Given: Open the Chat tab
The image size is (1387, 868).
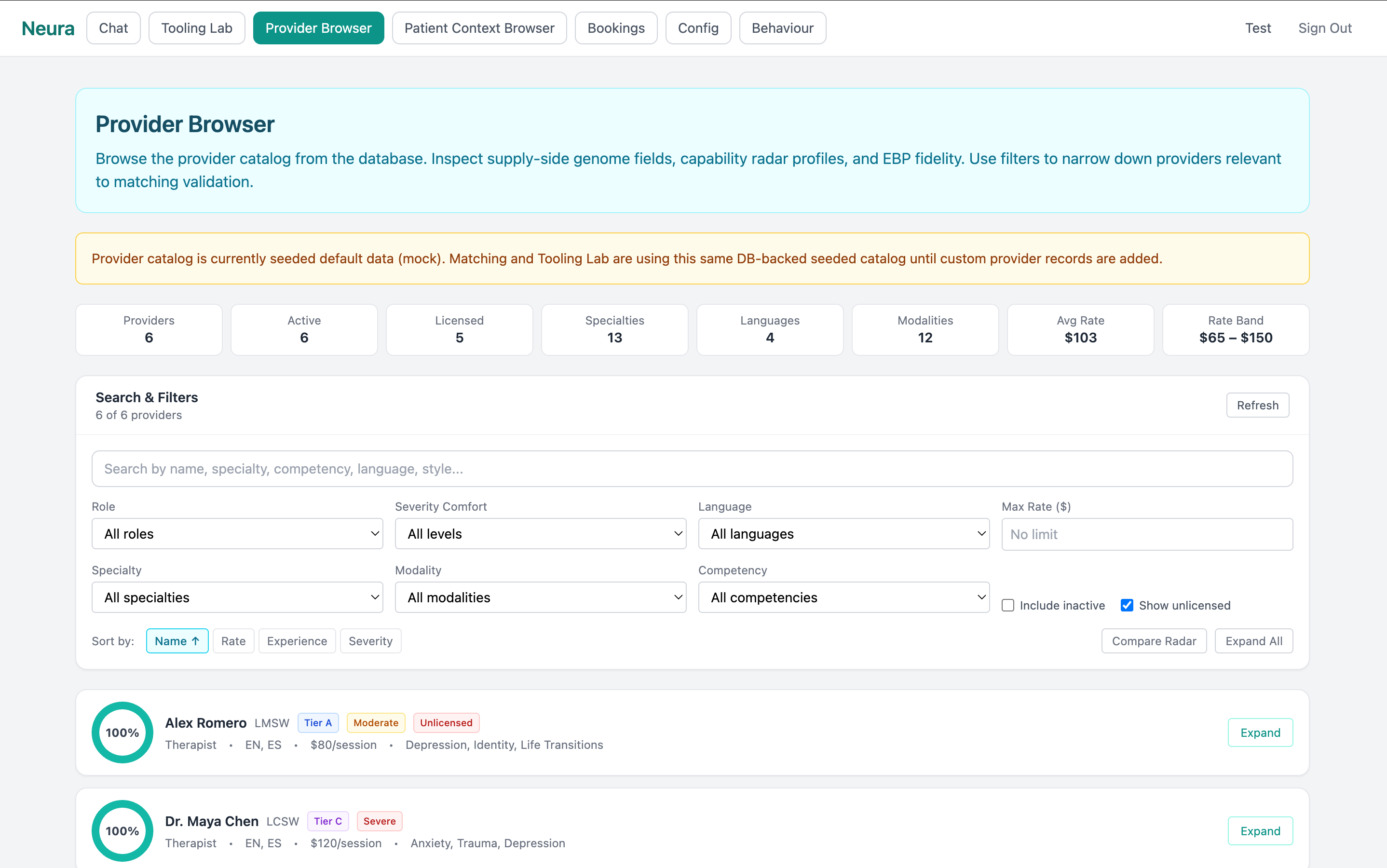Looking at the screenshot, I should tap(113, 27).
